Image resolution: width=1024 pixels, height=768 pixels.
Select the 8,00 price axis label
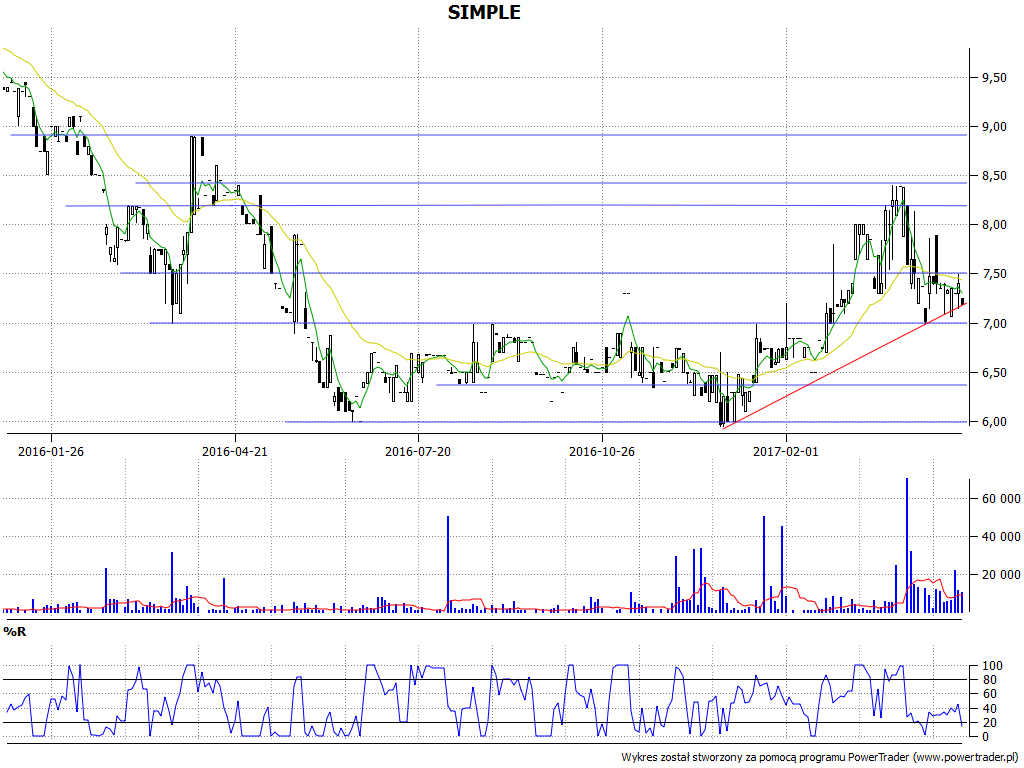[994, 225]
